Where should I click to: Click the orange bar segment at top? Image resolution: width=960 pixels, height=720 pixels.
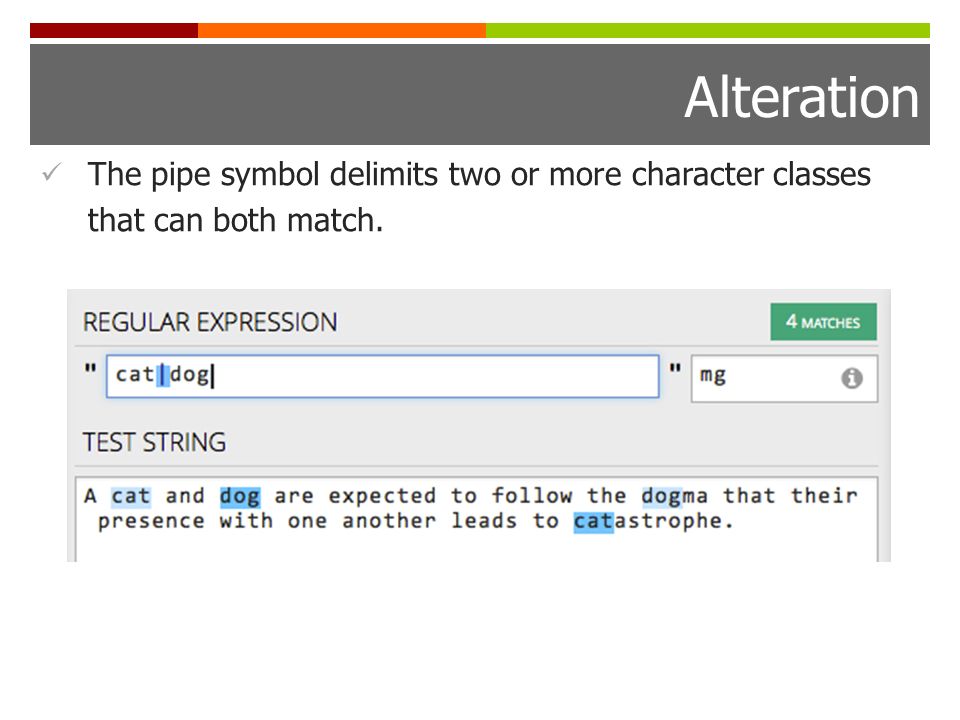click(x=342, y=31)
